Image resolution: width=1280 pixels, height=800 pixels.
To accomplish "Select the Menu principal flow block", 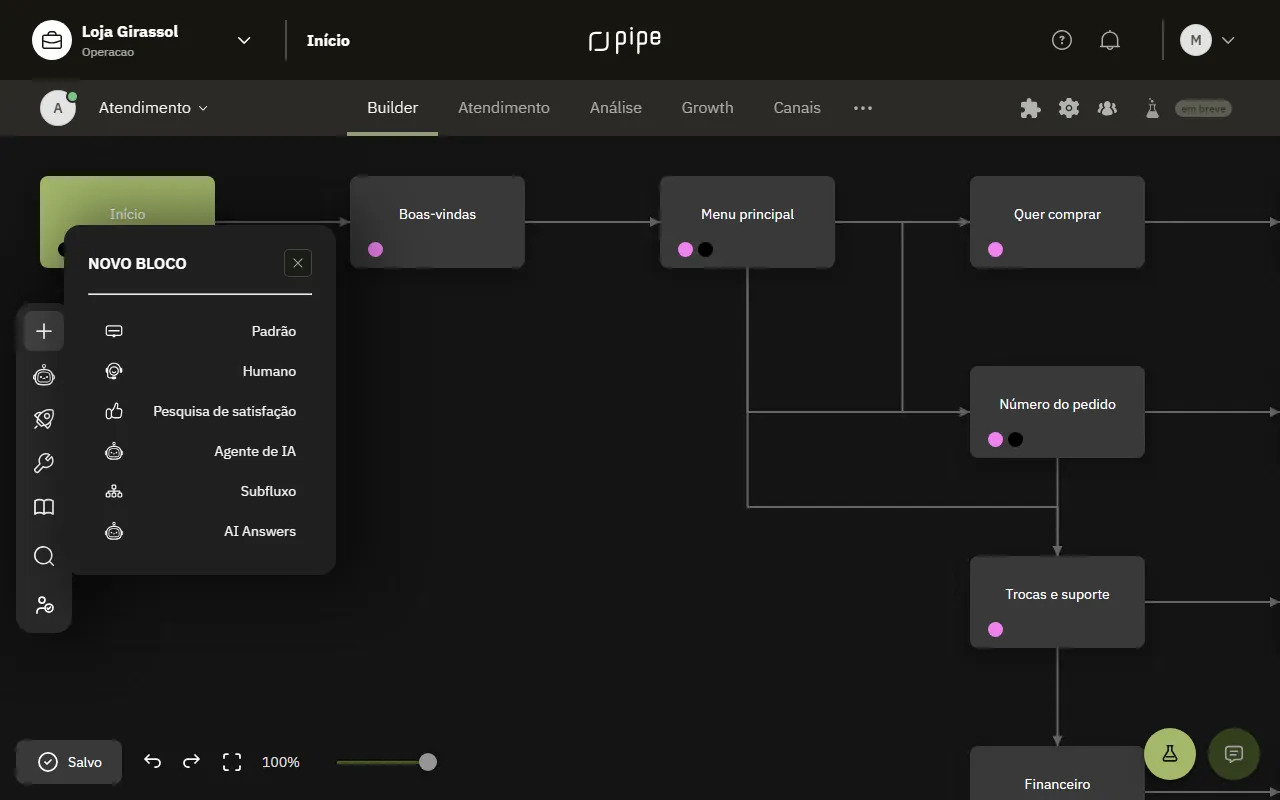I will coord(747,222).
